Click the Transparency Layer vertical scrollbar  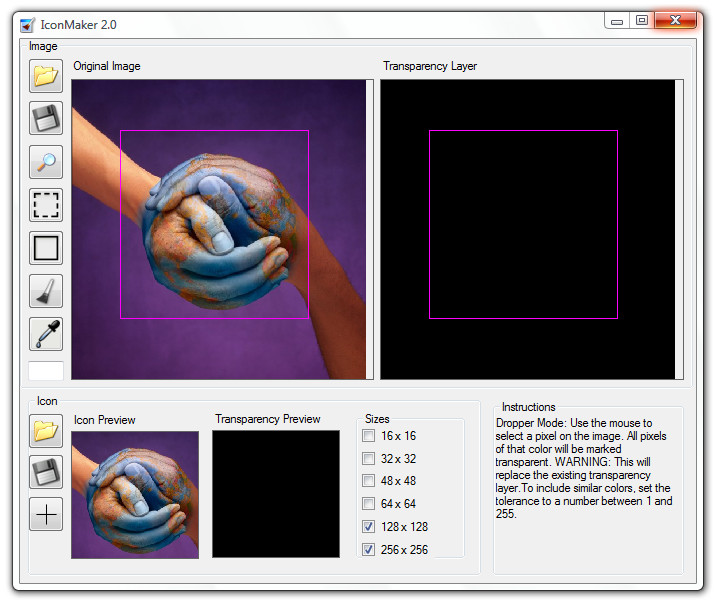click(679, 229)
